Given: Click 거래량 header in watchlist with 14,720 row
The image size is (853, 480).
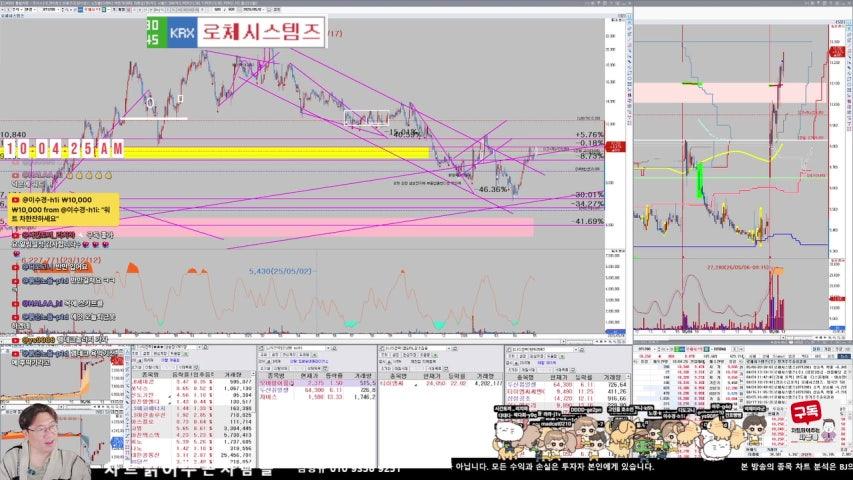Looking at the screenshot, I should [612, 377].
